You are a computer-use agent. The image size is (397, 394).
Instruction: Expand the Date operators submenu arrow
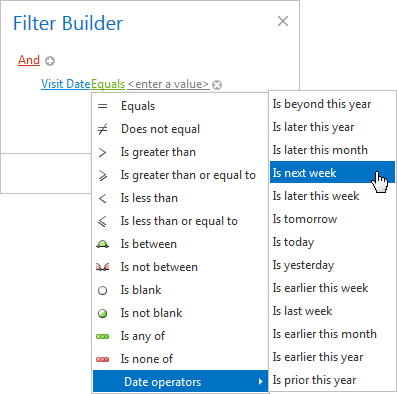point(261,382)
